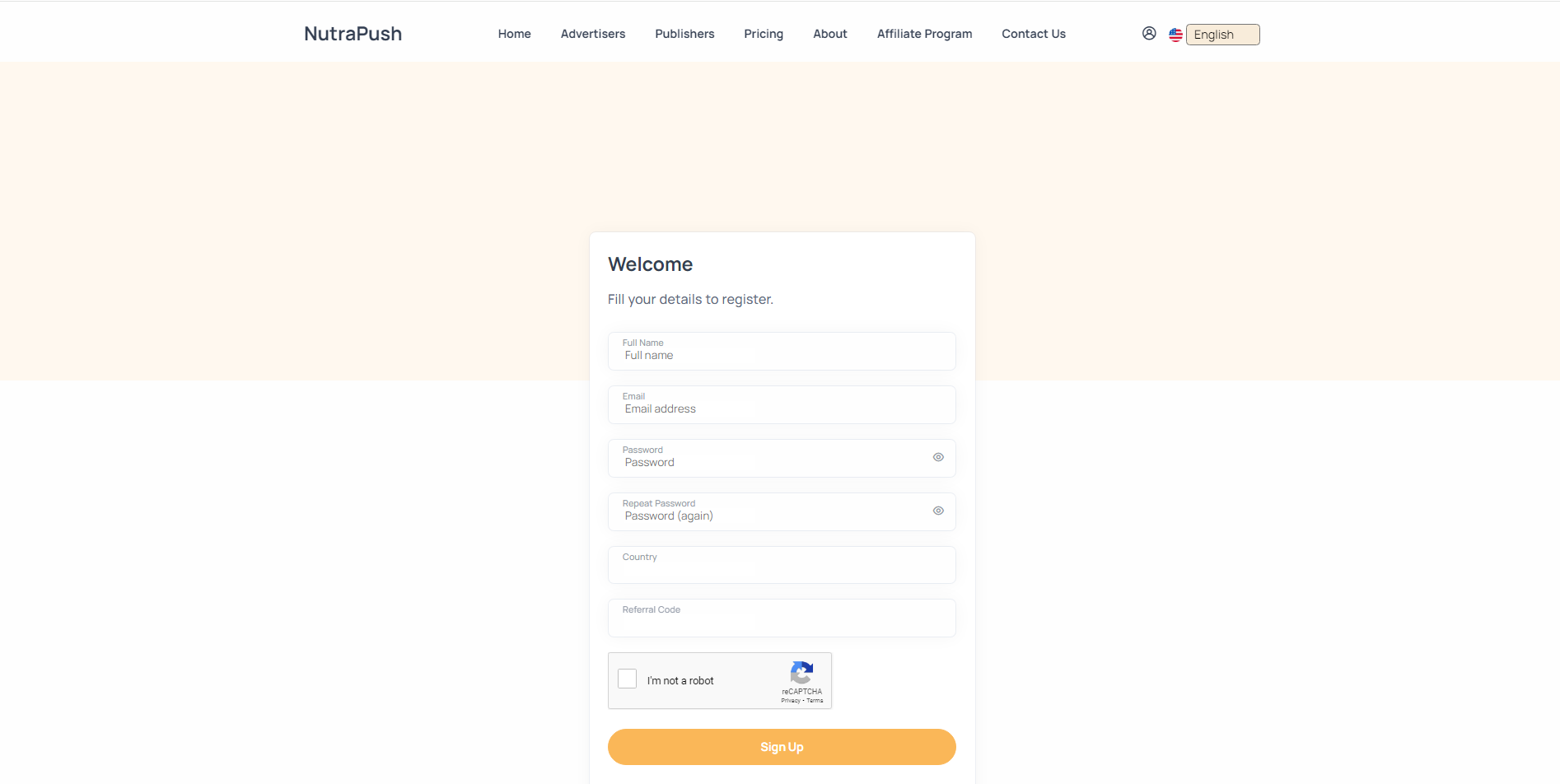Open the Advertisers page
Viewport: 1560px width, 784px height.
point(592,34)
